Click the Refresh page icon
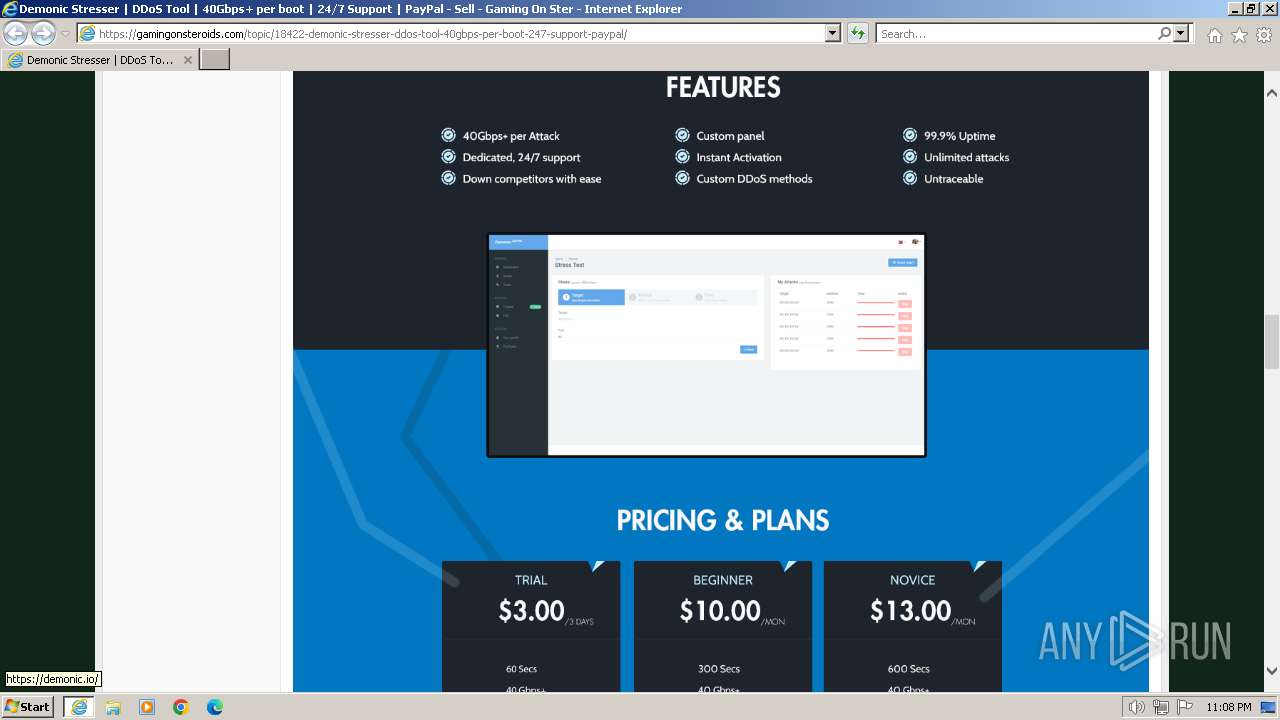Viewport: 1280px width, 720px height. pos(857,33)
